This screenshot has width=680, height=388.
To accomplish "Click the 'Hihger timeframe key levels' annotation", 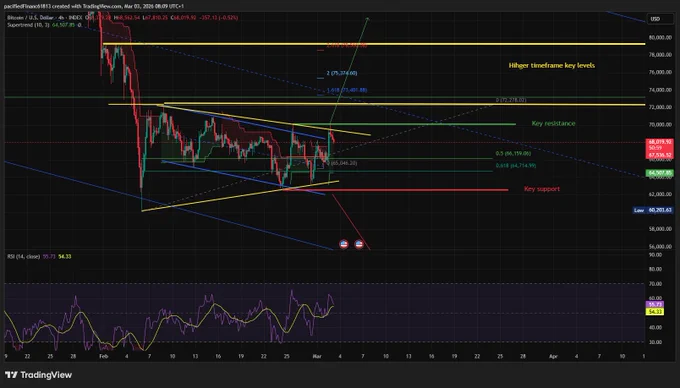I will 552,65.
